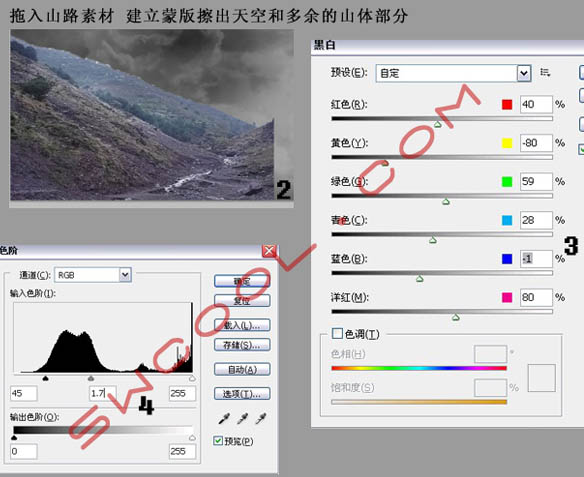Click the cyan 青色(C) slider handle
The height and width of the screenshot is (477, 584).
433,240
